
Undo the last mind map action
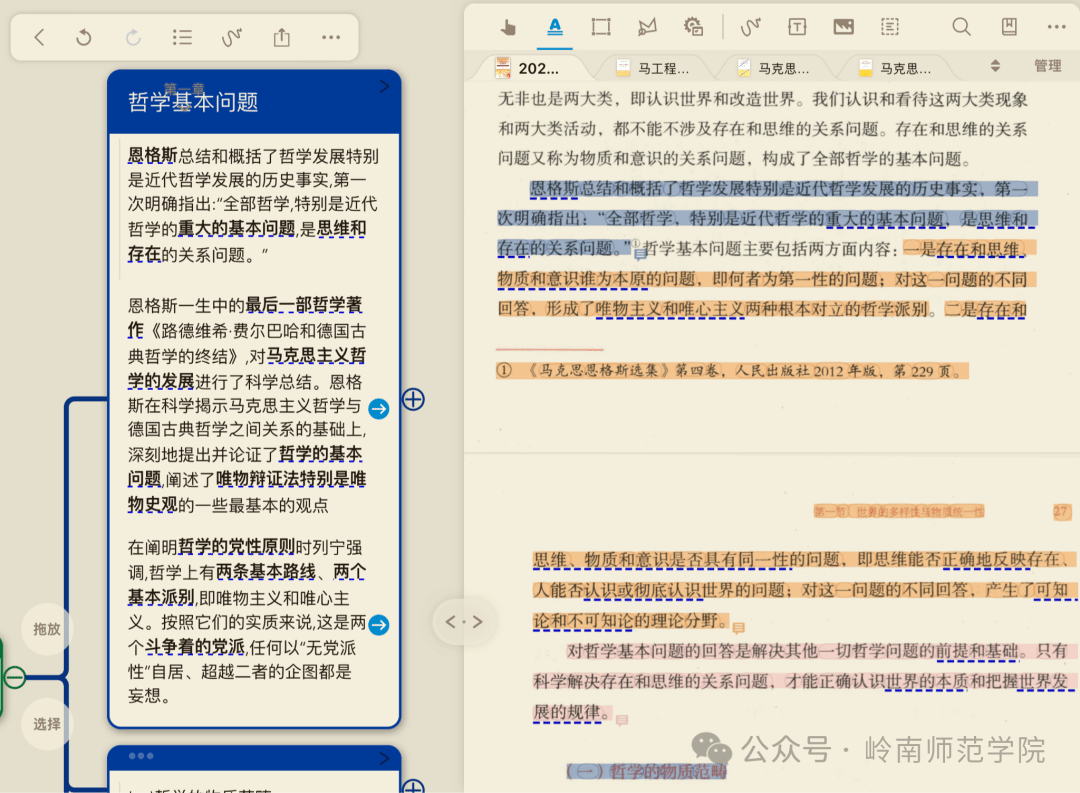84,38
